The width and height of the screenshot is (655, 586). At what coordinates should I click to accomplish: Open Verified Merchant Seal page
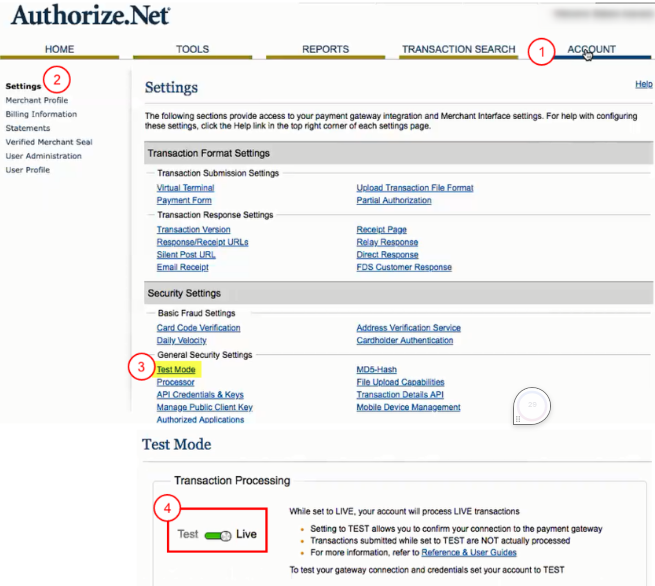(48, 142)
